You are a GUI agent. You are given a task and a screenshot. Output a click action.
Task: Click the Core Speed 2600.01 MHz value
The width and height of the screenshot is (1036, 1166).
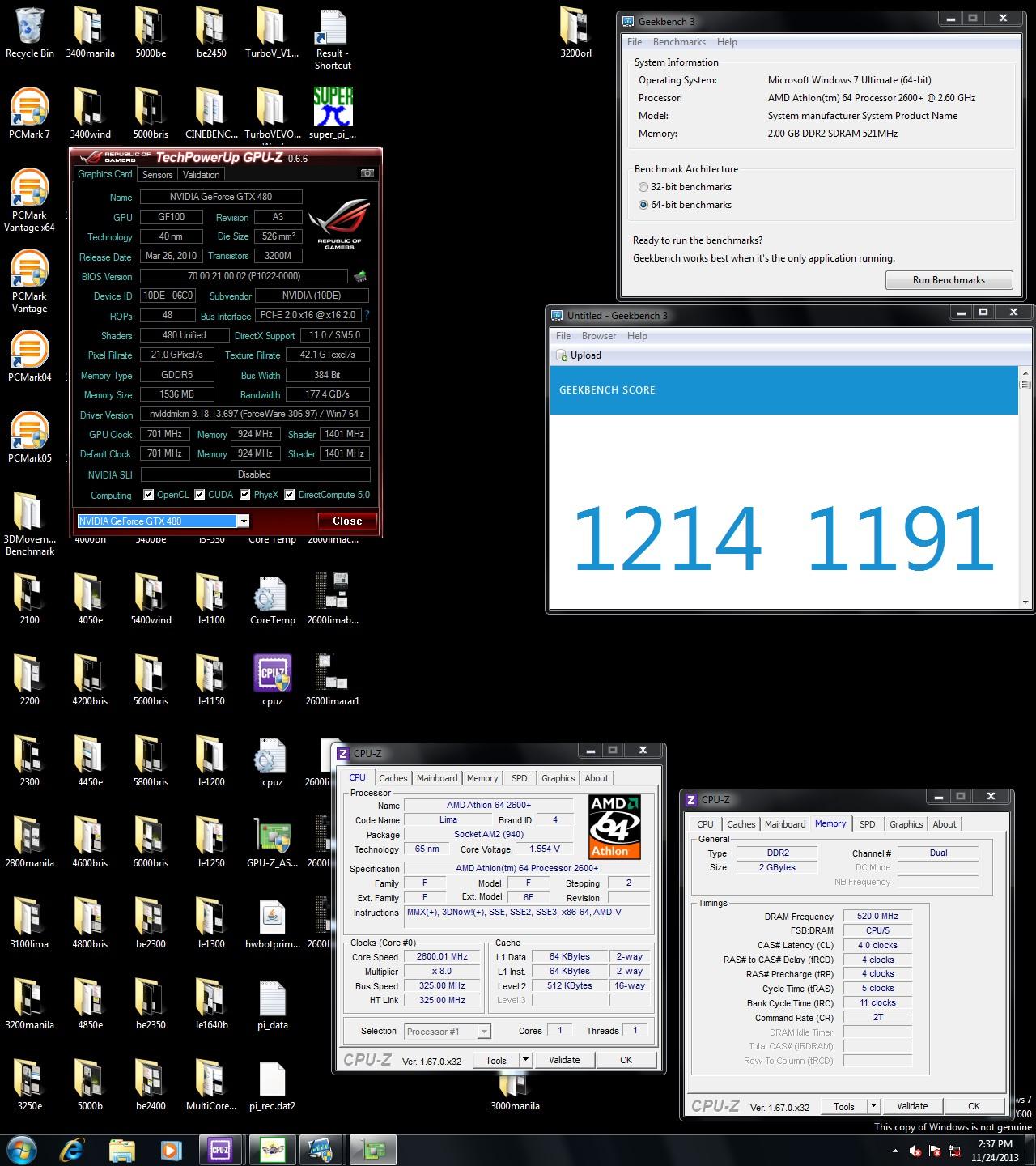pyautogui.click(x=442, y=957)
